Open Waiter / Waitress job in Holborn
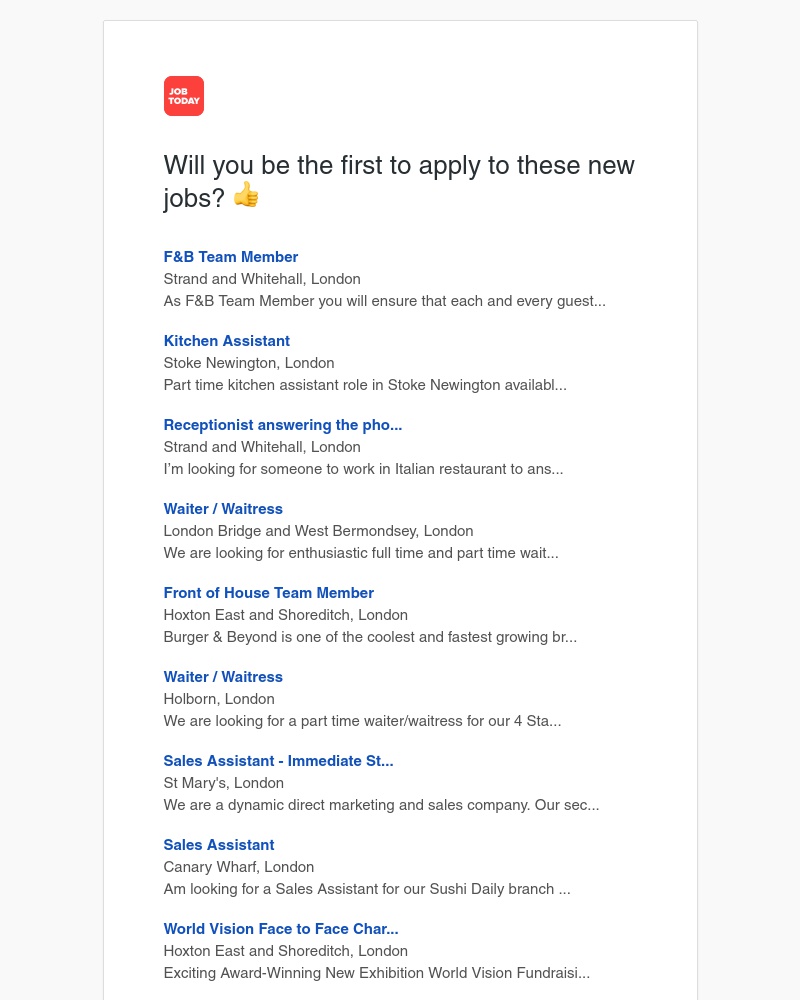The height and width of the screenshot is (1000, 800). point(223,677)
